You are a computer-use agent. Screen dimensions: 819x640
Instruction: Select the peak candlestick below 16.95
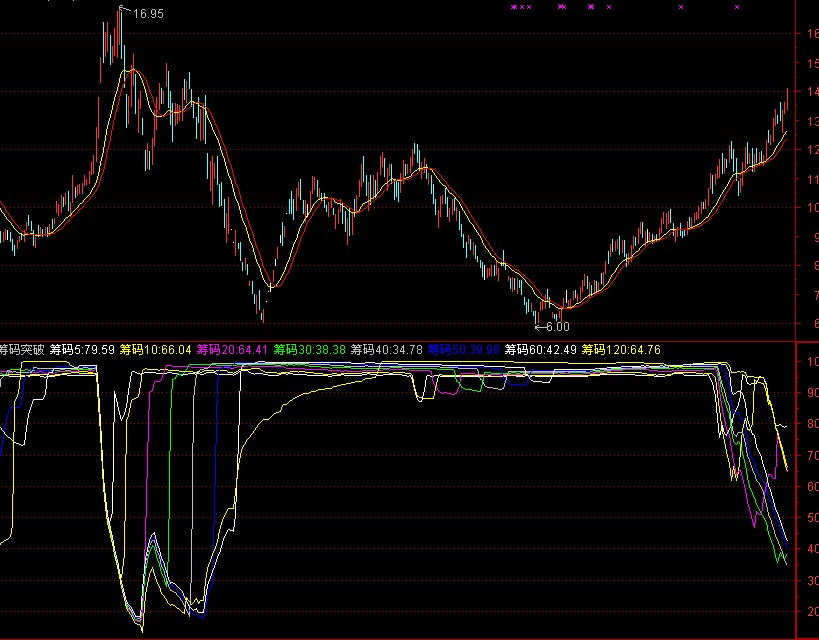click(119, 35)
